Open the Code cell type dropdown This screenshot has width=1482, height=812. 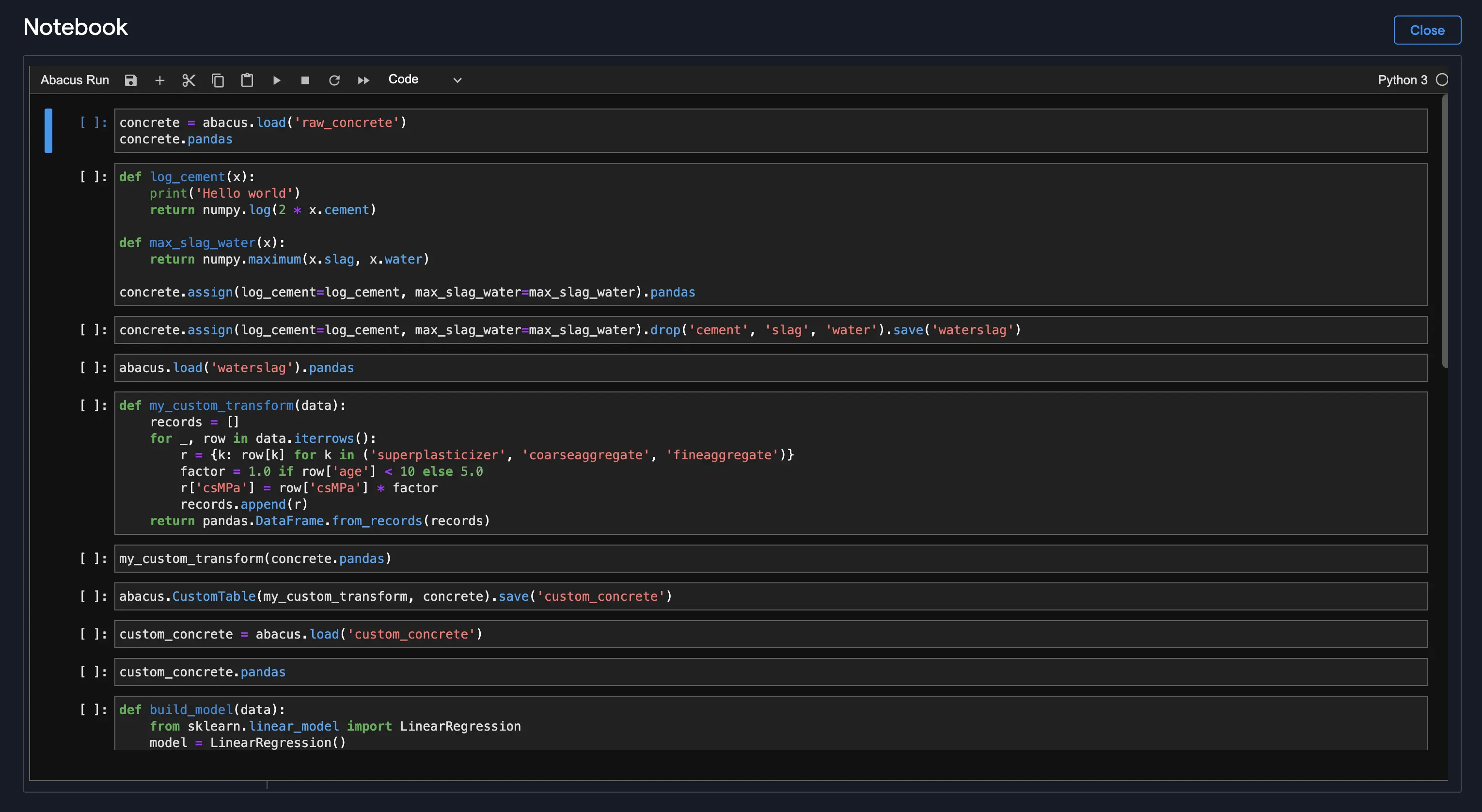[425, 80]
